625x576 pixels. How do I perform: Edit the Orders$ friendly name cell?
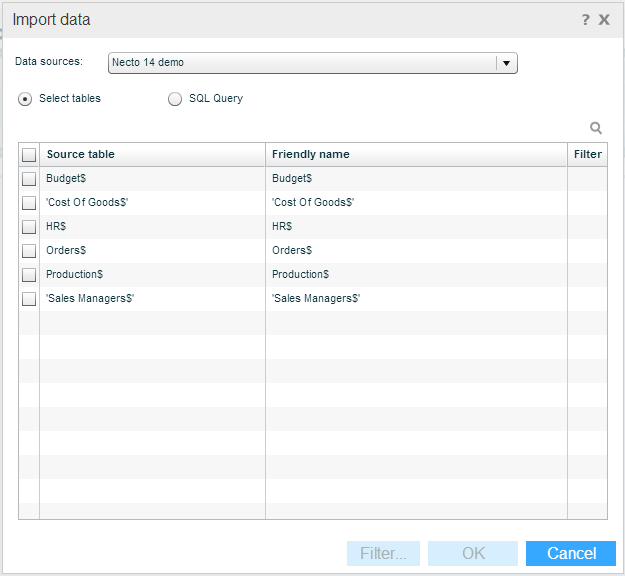point(415,251)
